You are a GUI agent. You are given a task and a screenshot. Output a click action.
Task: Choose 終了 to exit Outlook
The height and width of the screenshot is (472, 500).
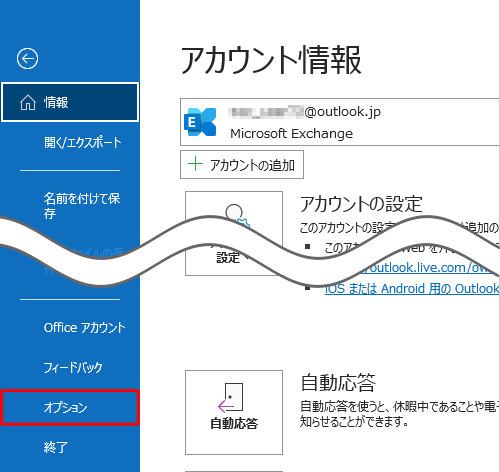(56, 447)
